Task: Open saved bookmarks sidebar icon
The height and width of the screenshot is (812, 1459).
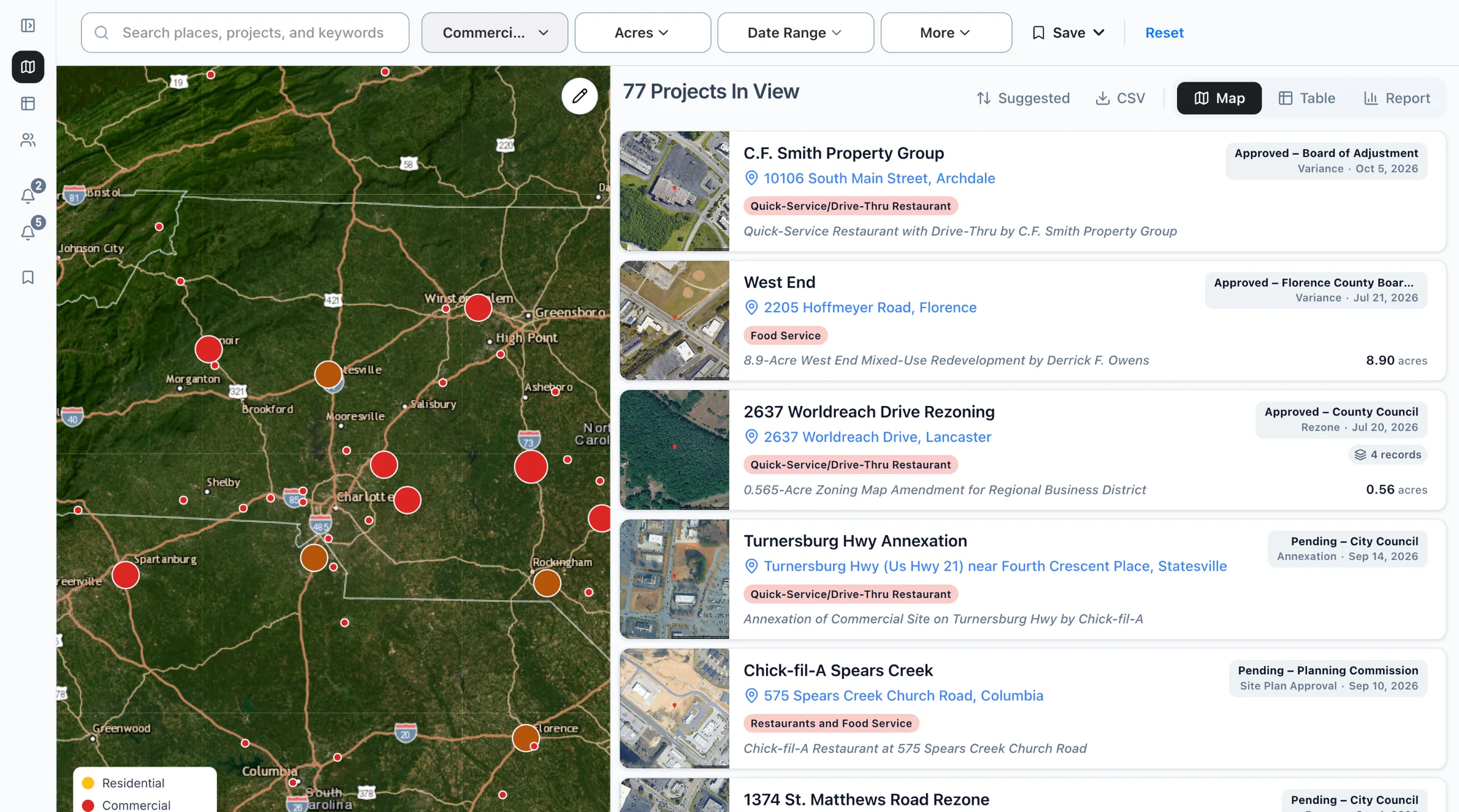Action: coord(28,278)
